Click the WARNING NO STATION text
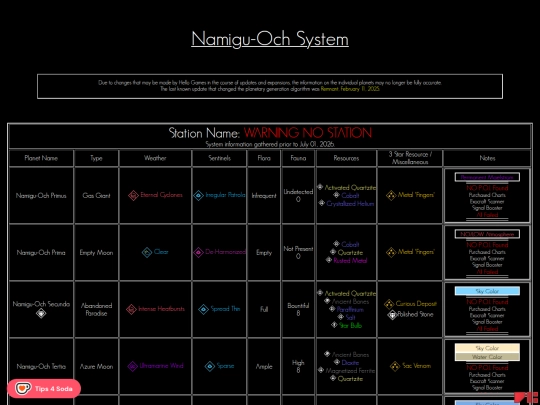Screen dimensions: 540x405 (308, 133)
